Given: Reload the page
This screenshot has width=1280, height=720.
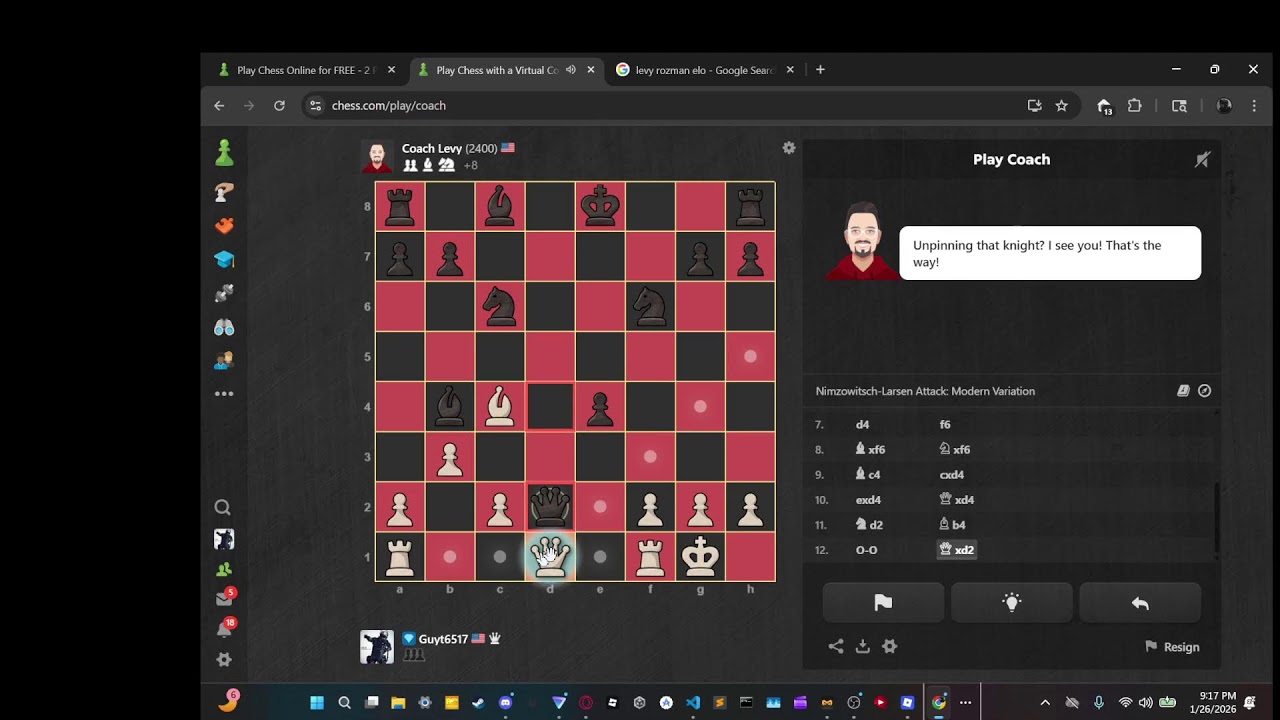Looking at the screenshot, I should point(279,105).
